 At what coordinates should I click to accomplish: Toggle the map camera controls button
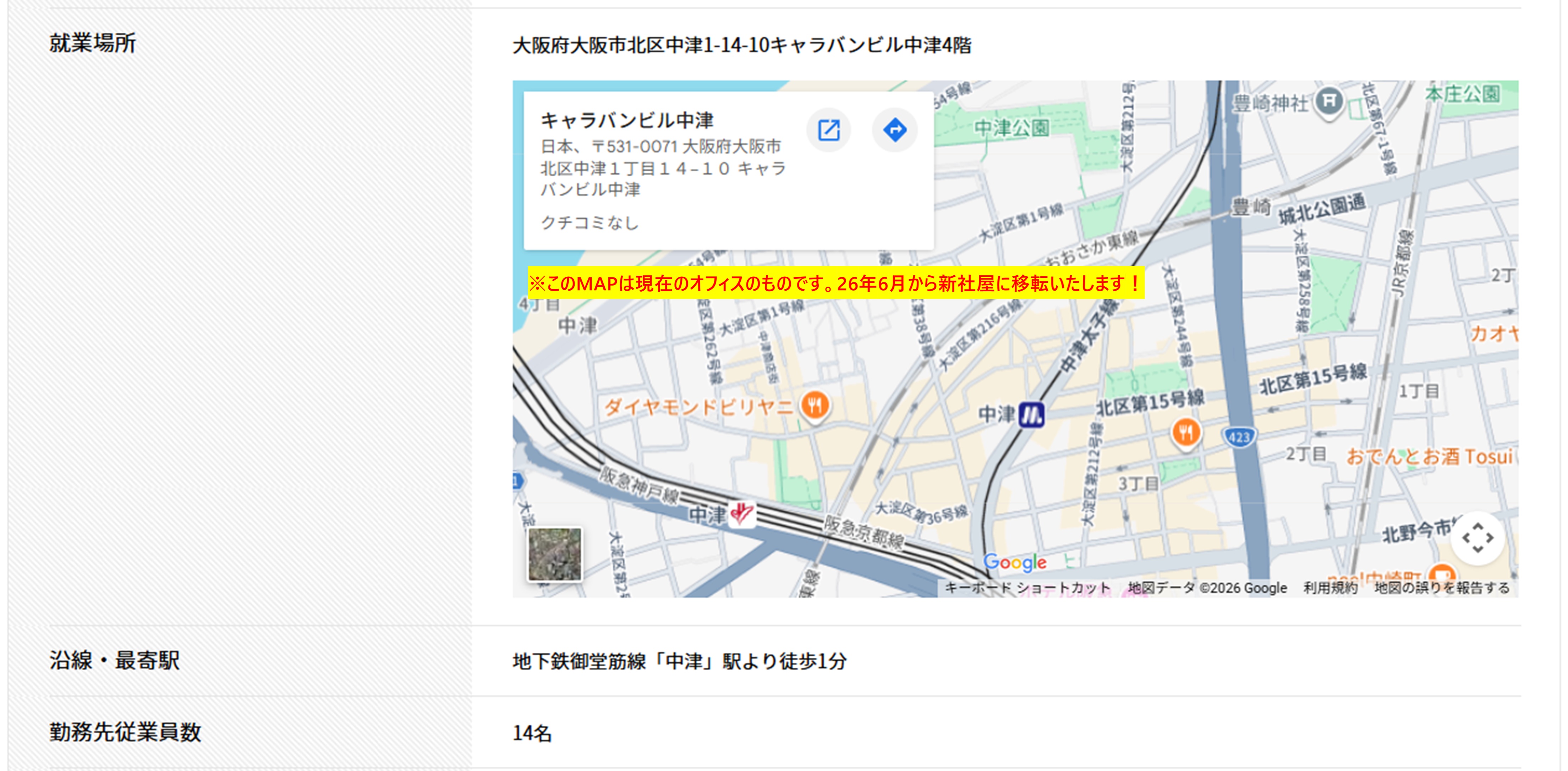point(1477,538)
